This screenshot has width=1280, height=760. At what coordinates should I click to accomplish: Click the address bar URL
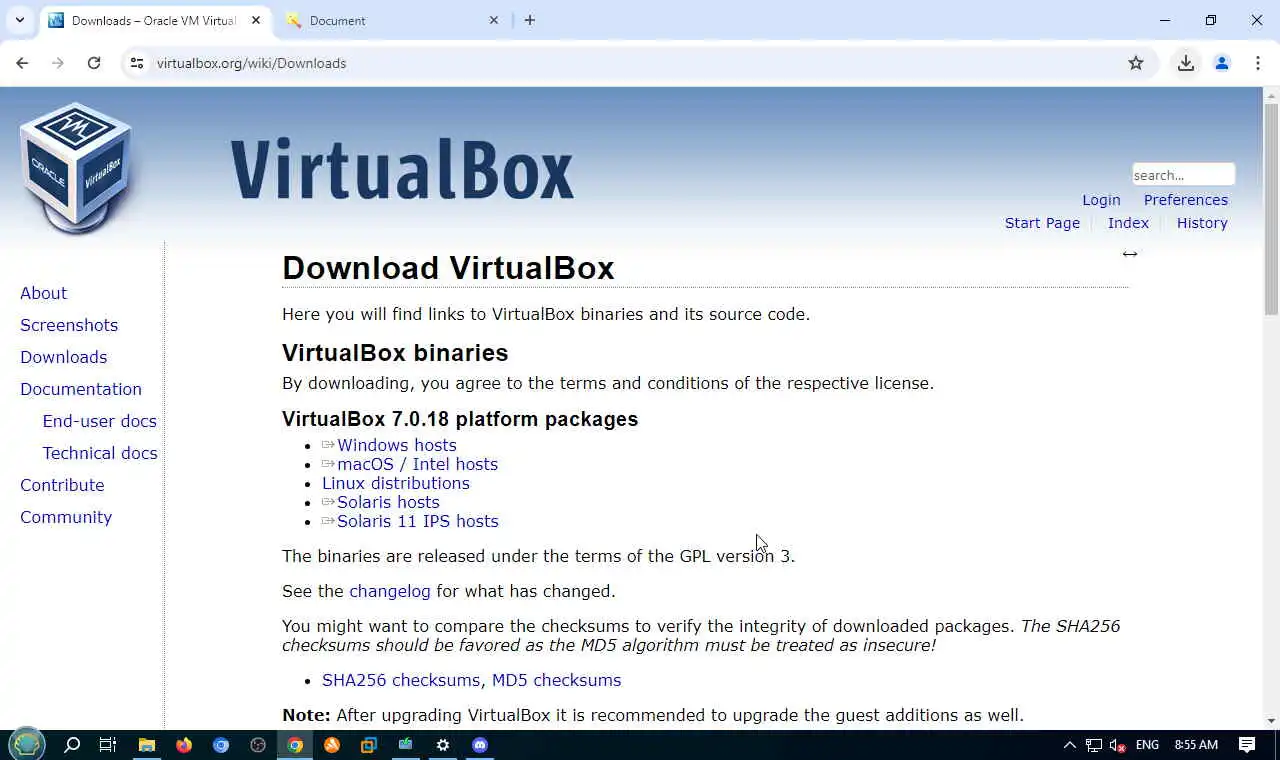251,63
